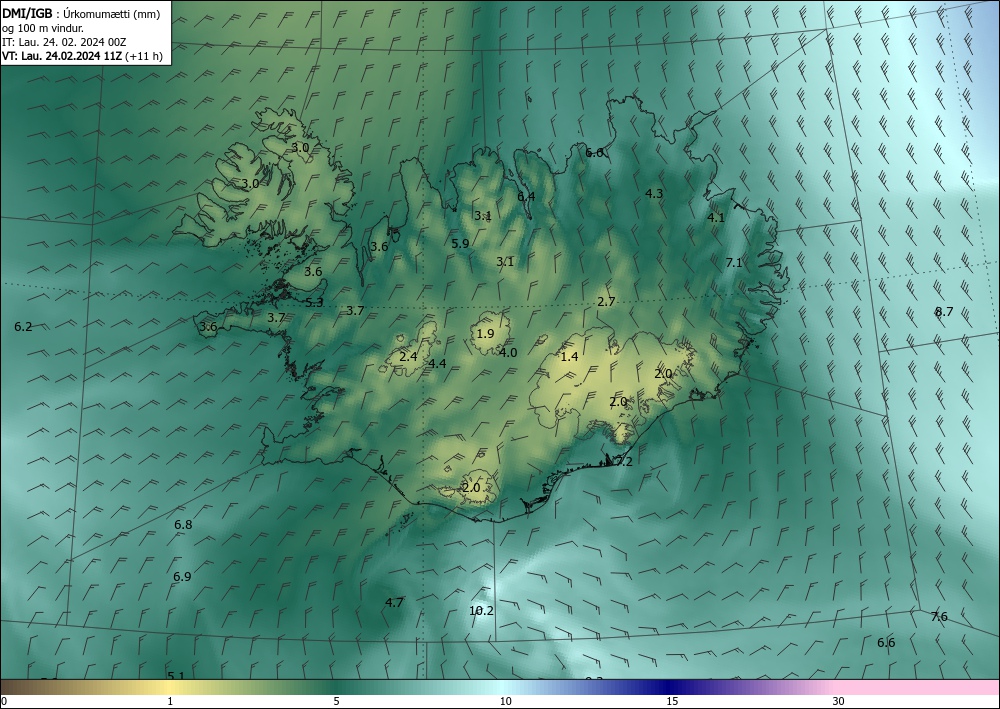Click the 6.2 value over the ocean
The height and width of the screenshot is (709, 1000).
click(23, 326)
